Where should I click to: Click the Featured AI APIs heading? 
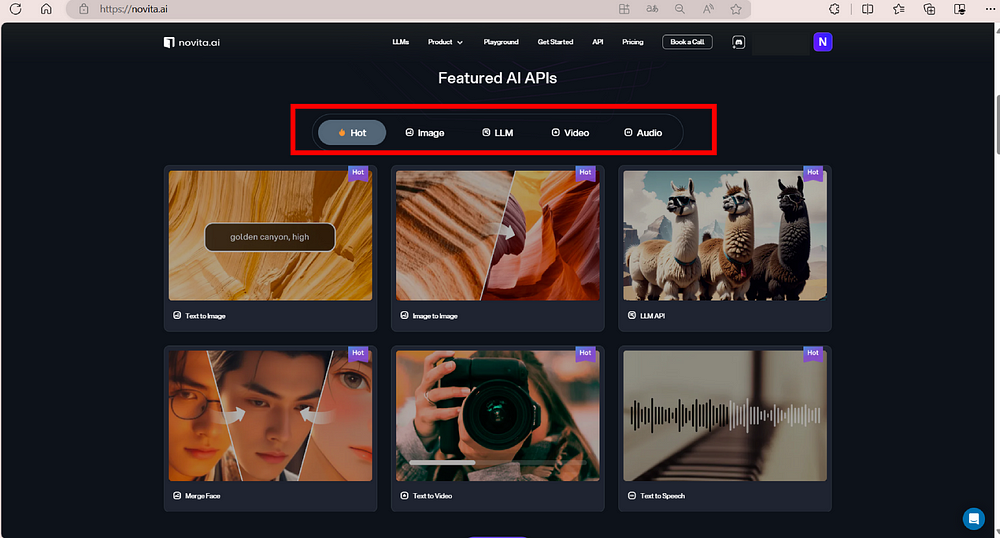pyautogui.click(x=497, y=78)
